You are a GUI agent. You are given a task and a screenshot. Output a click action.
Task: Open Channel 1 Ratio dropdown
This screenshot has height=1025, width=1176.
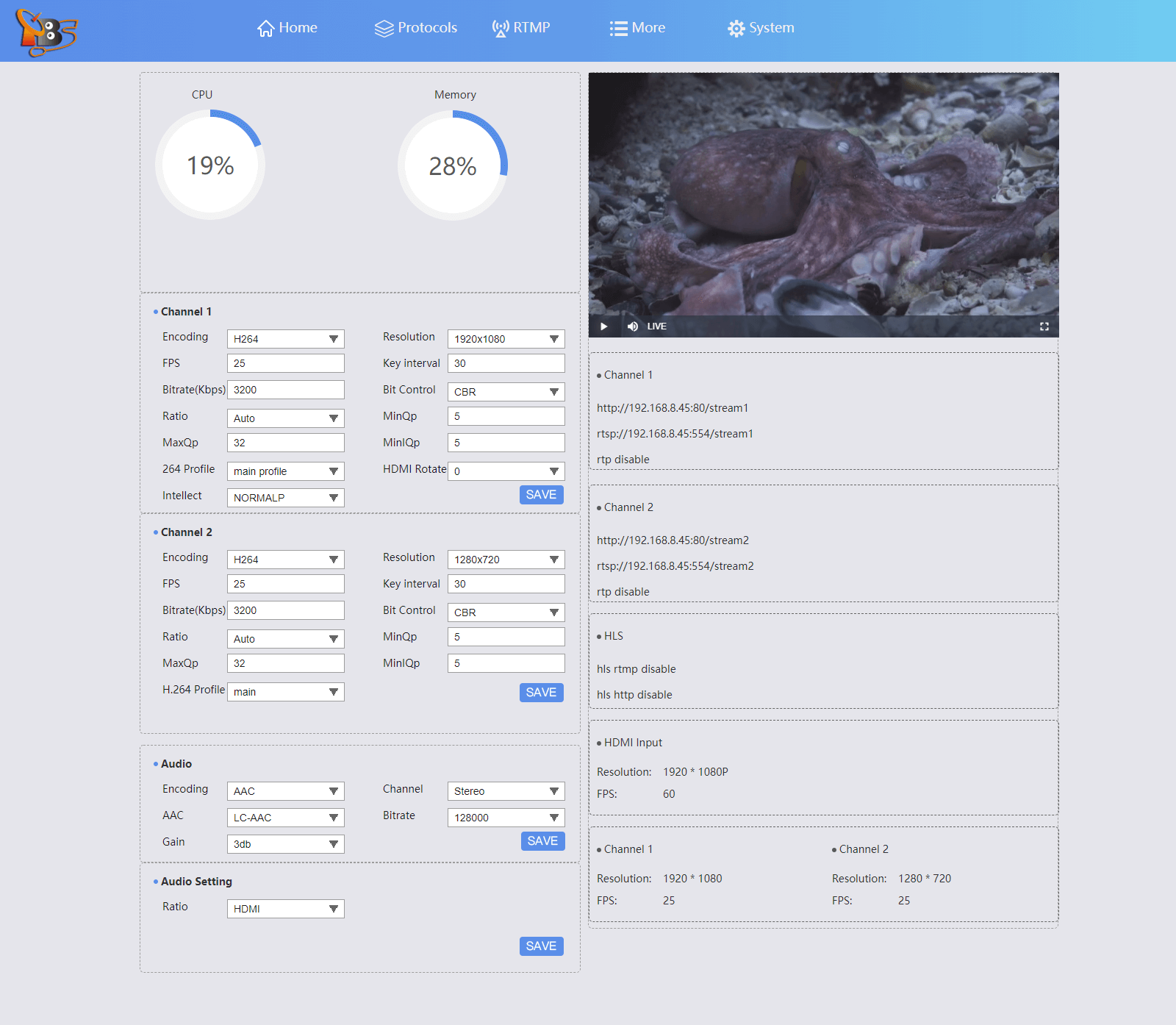point(286,418)
